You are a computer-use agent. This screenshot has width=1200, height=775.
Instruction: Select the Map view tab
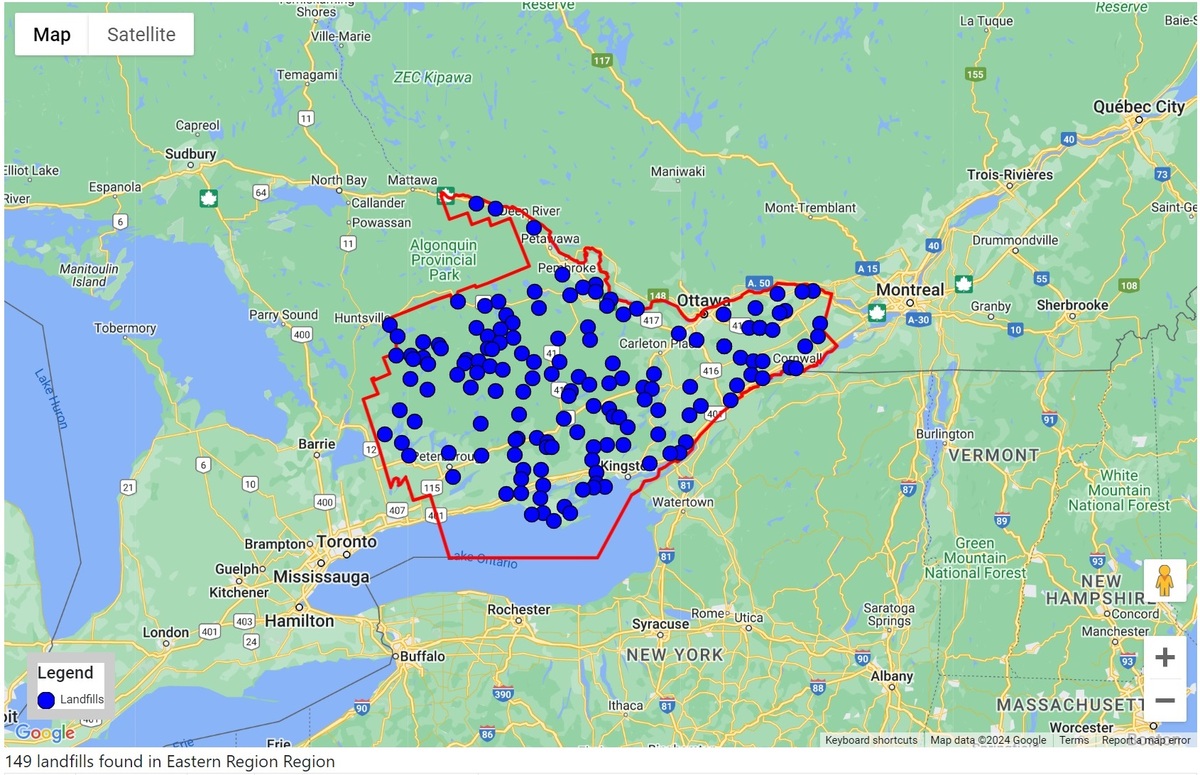click(x=52, y=35)
